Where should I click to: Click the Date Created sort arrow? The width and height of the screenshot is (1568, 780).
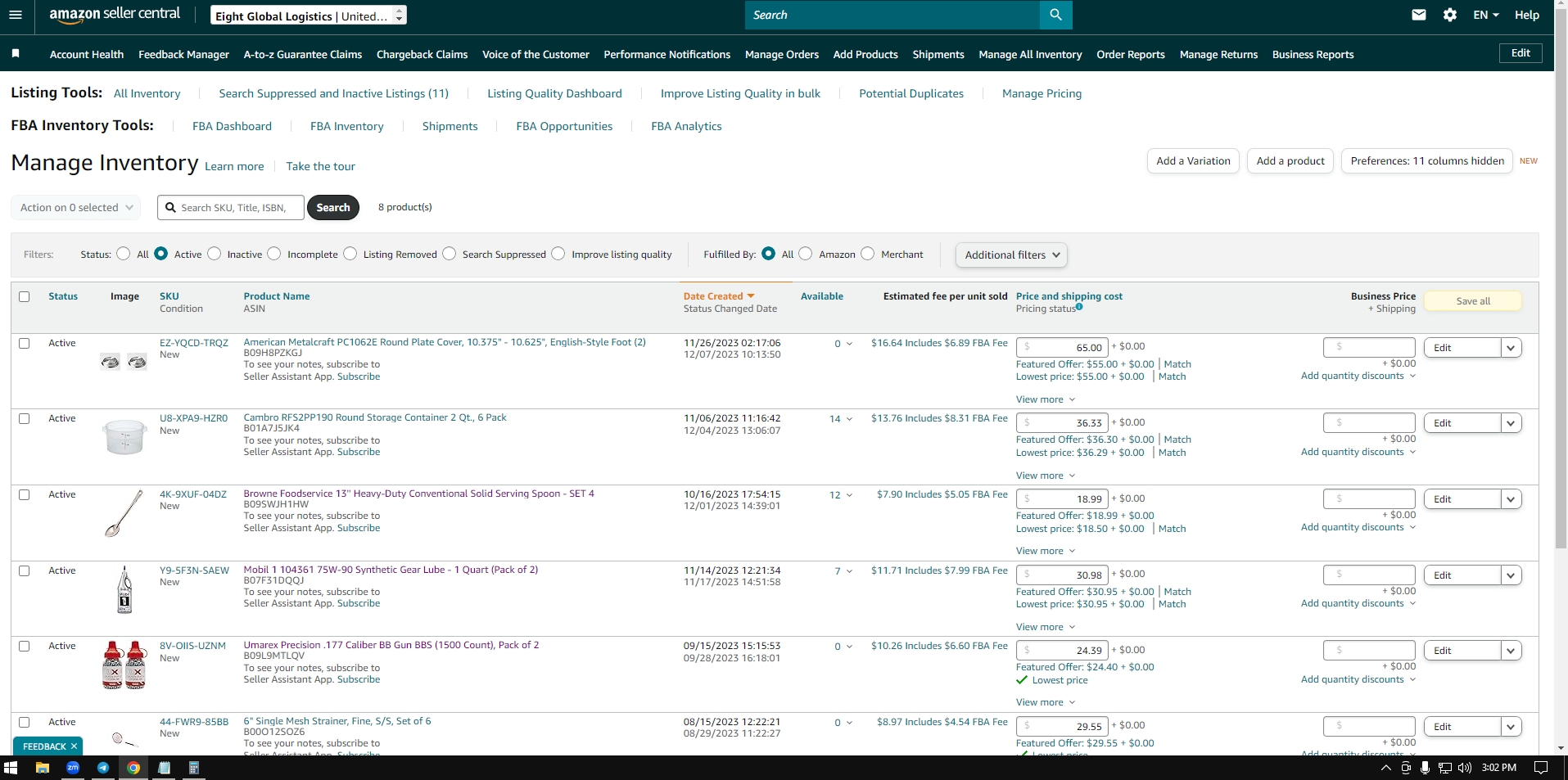[x=751, y=296]
